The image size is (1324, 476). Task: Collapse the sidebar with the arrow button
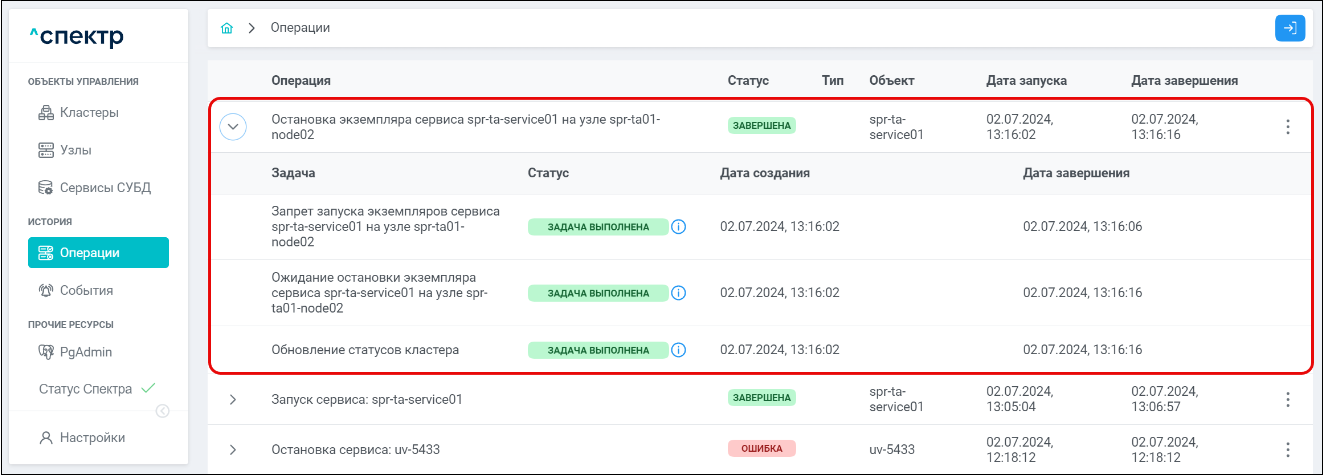pyautogui.click(x=163, y=411)
